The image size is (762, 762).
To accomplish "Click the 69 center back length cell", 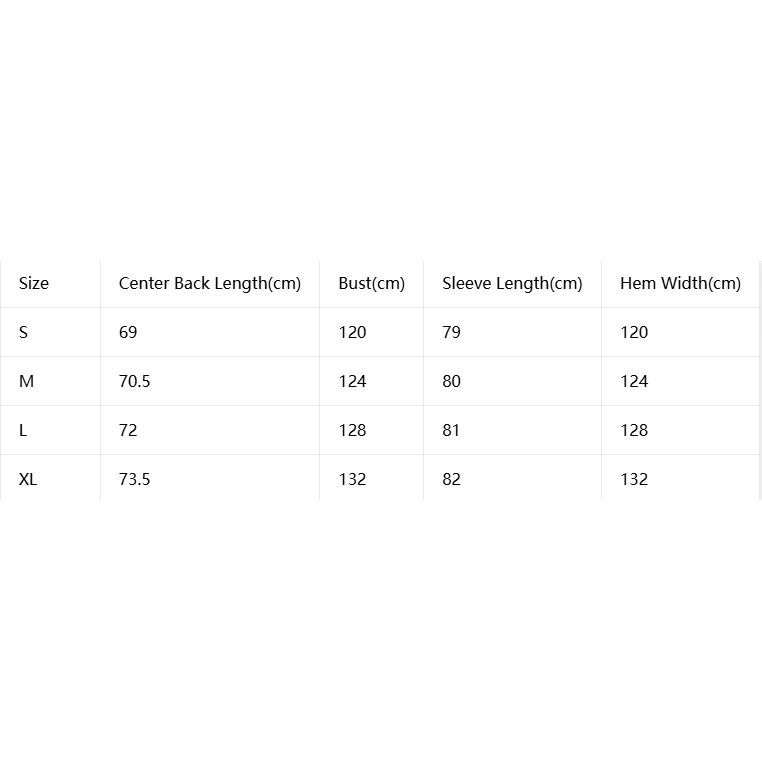I will (128, 332).
